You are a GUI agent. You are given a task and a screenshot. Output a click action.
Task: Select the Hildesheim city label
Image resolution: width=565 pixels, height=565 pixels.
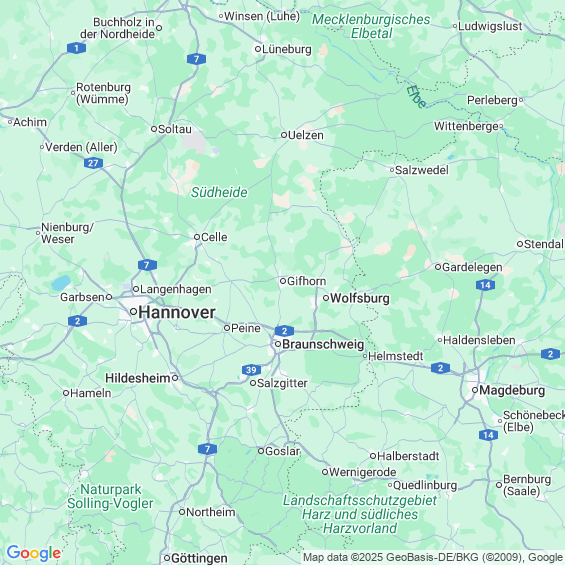(x=138, y=378)
